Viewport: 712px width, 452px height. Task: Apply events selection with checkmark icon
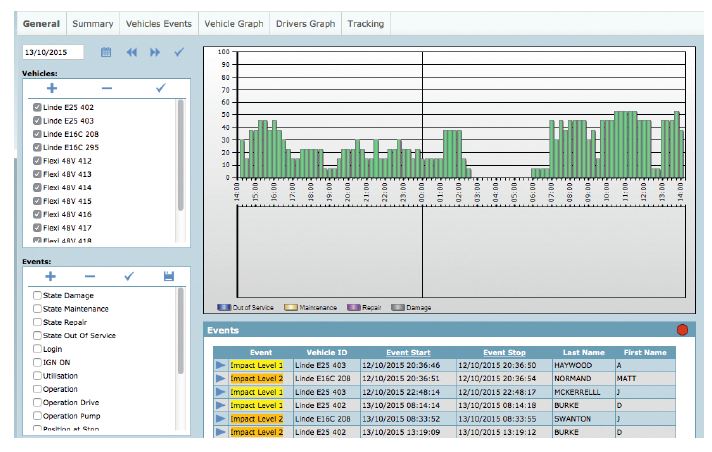point(129,276)
